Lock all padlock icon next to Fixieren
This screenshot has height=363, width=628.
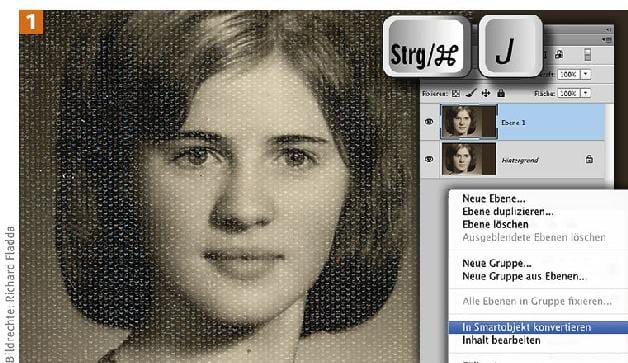pos(501,93)
